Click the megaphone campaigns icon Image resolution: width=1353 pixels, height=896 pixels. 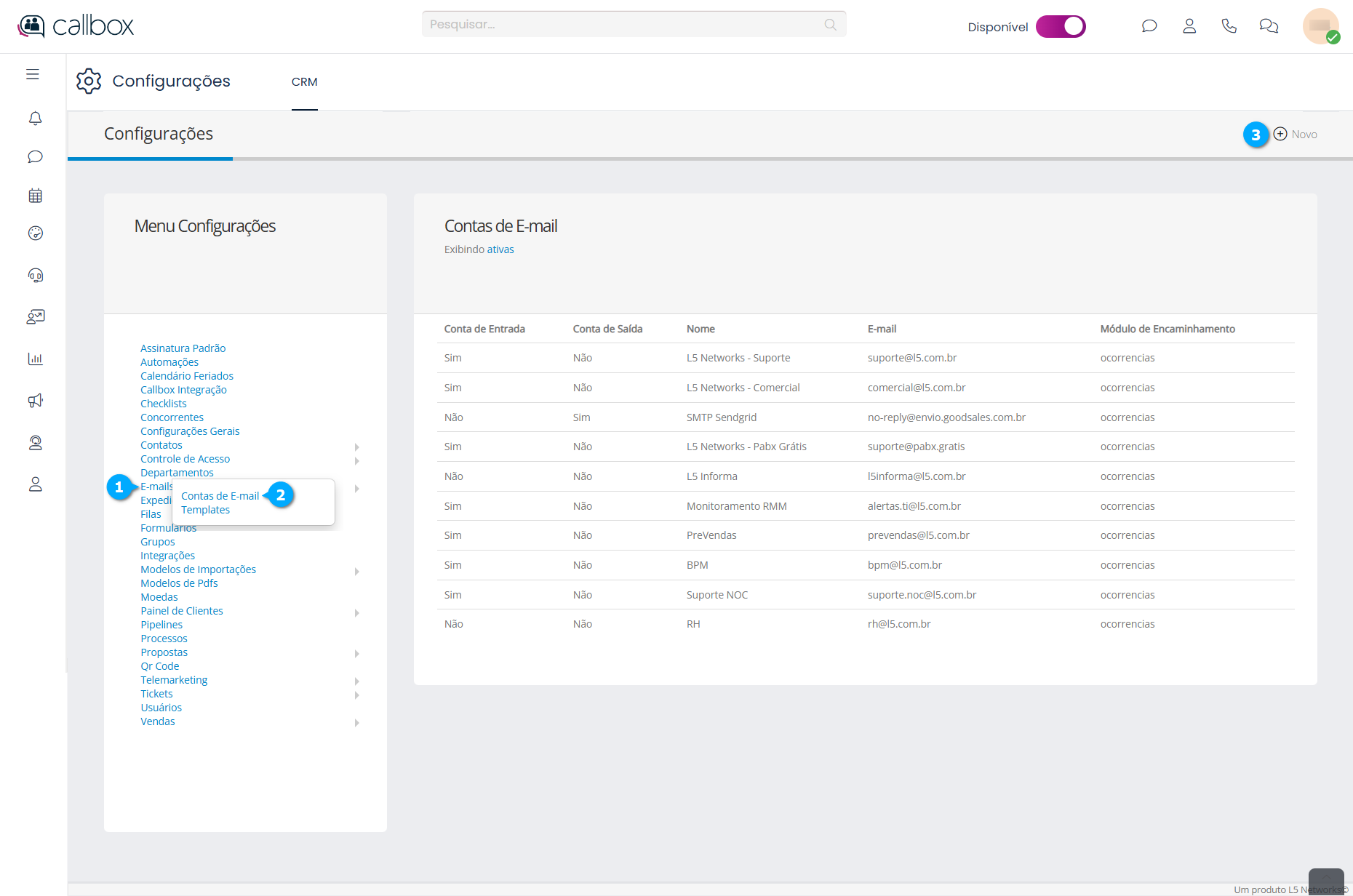(35, 401)
